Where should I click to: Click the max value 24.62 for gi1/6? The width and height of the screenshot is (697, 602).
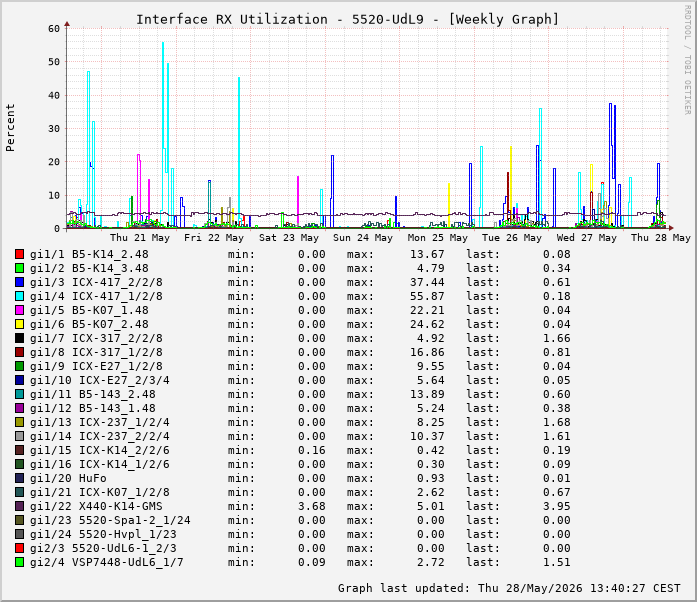(427, 324)
